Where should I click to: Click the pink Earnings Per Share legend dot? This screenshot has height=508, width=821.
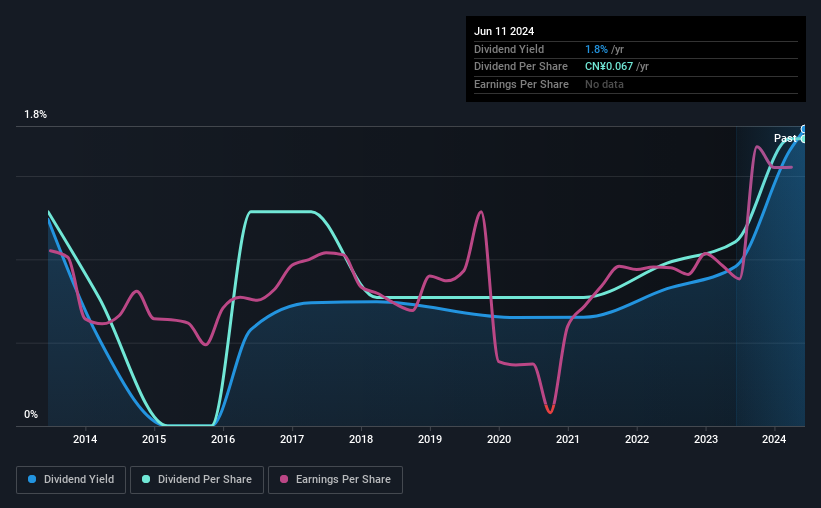coord(284,479)
